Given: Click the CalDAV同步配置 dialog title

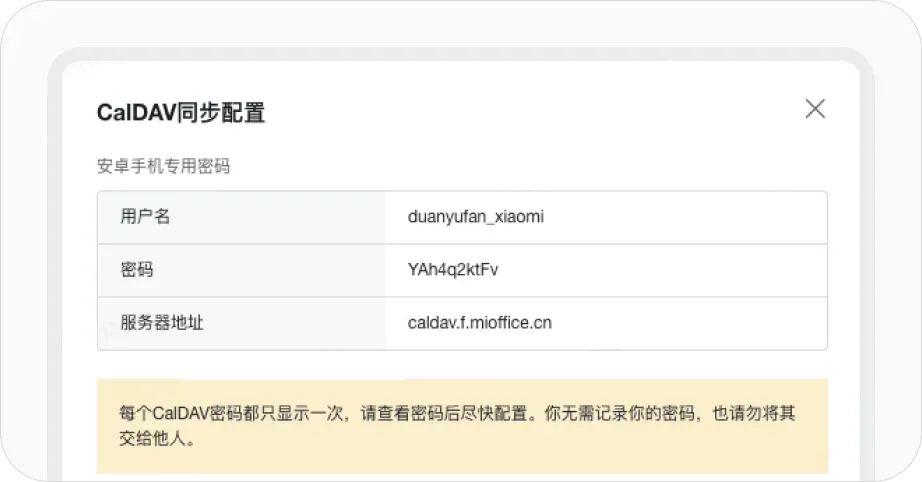Looking at the screenshot, I should click(x=181, y=112).
